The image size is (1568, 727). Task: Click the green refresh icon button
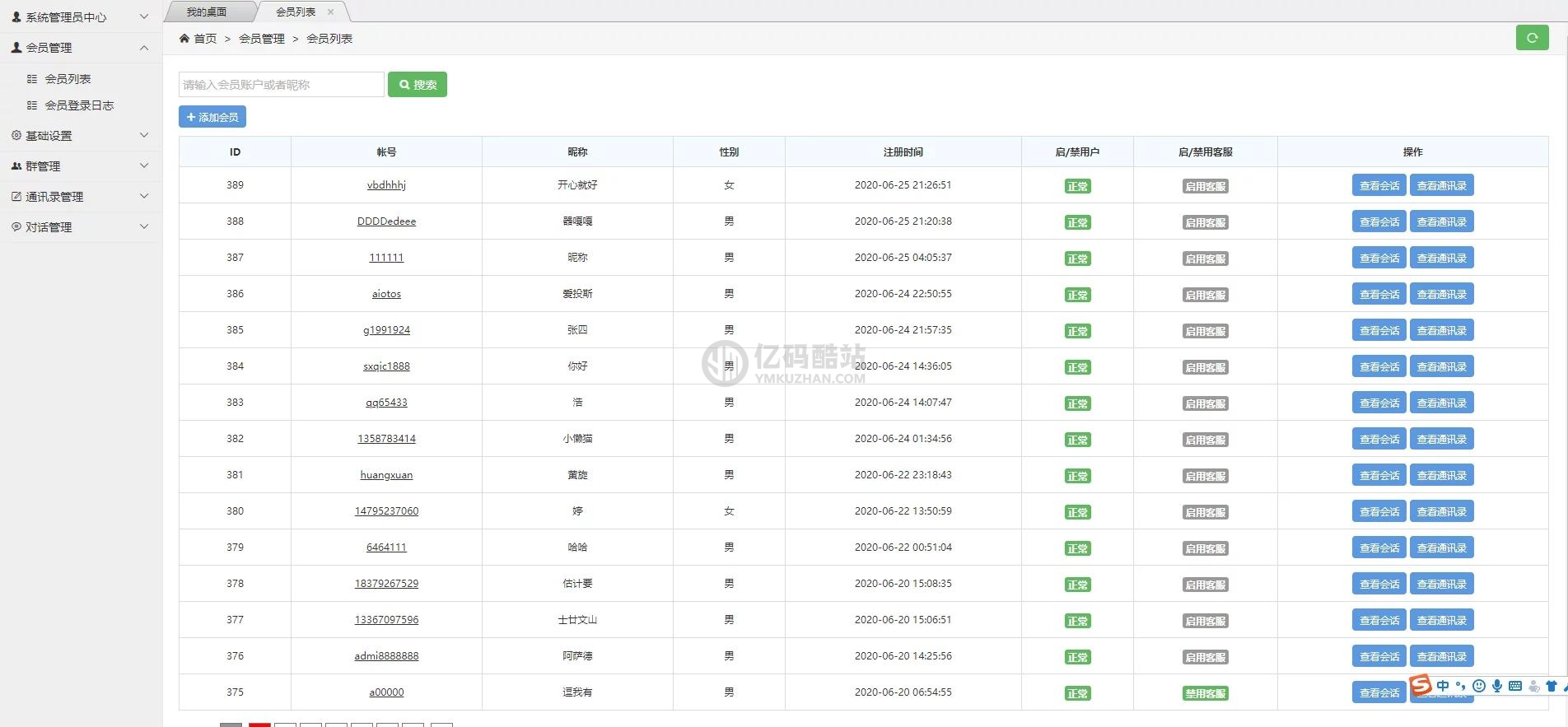[1532, 38]
